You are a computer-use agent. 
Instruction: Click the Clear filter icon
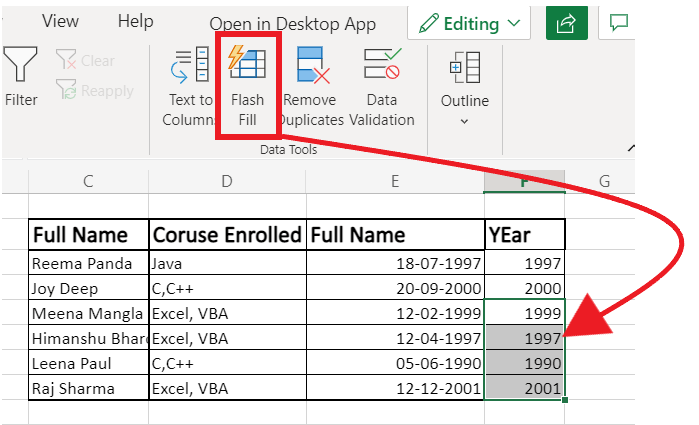point(68,61)
